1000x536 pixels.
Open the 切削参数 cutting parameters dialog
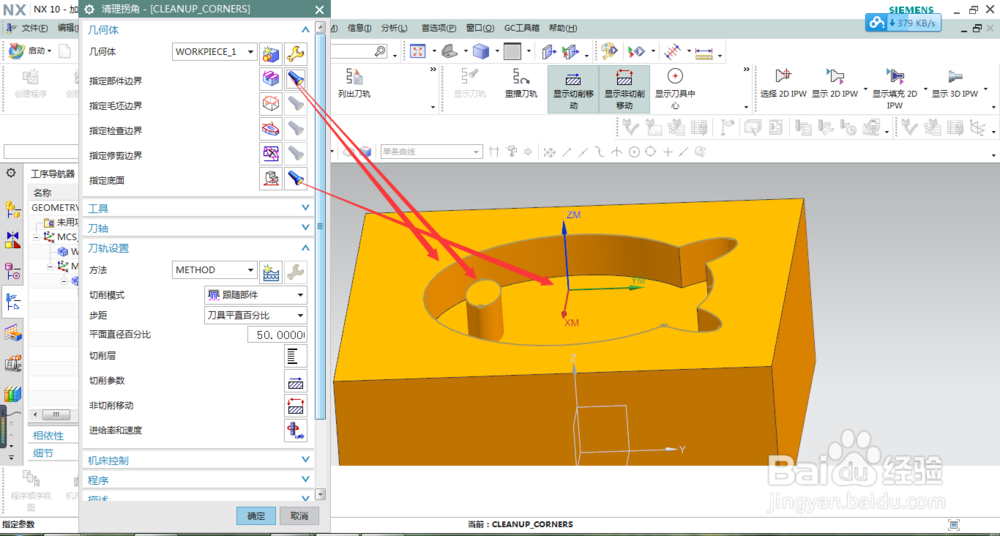(295, 381)
